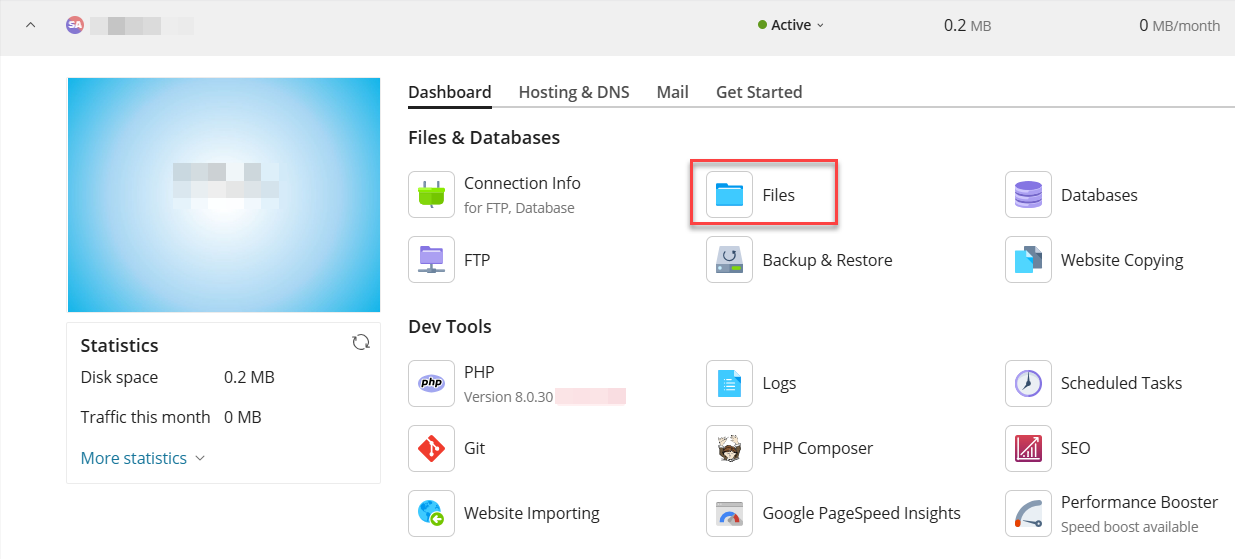The width and height of the screenshot is (1235, 559).
Task: Expand More statistics
Action: 143,458
